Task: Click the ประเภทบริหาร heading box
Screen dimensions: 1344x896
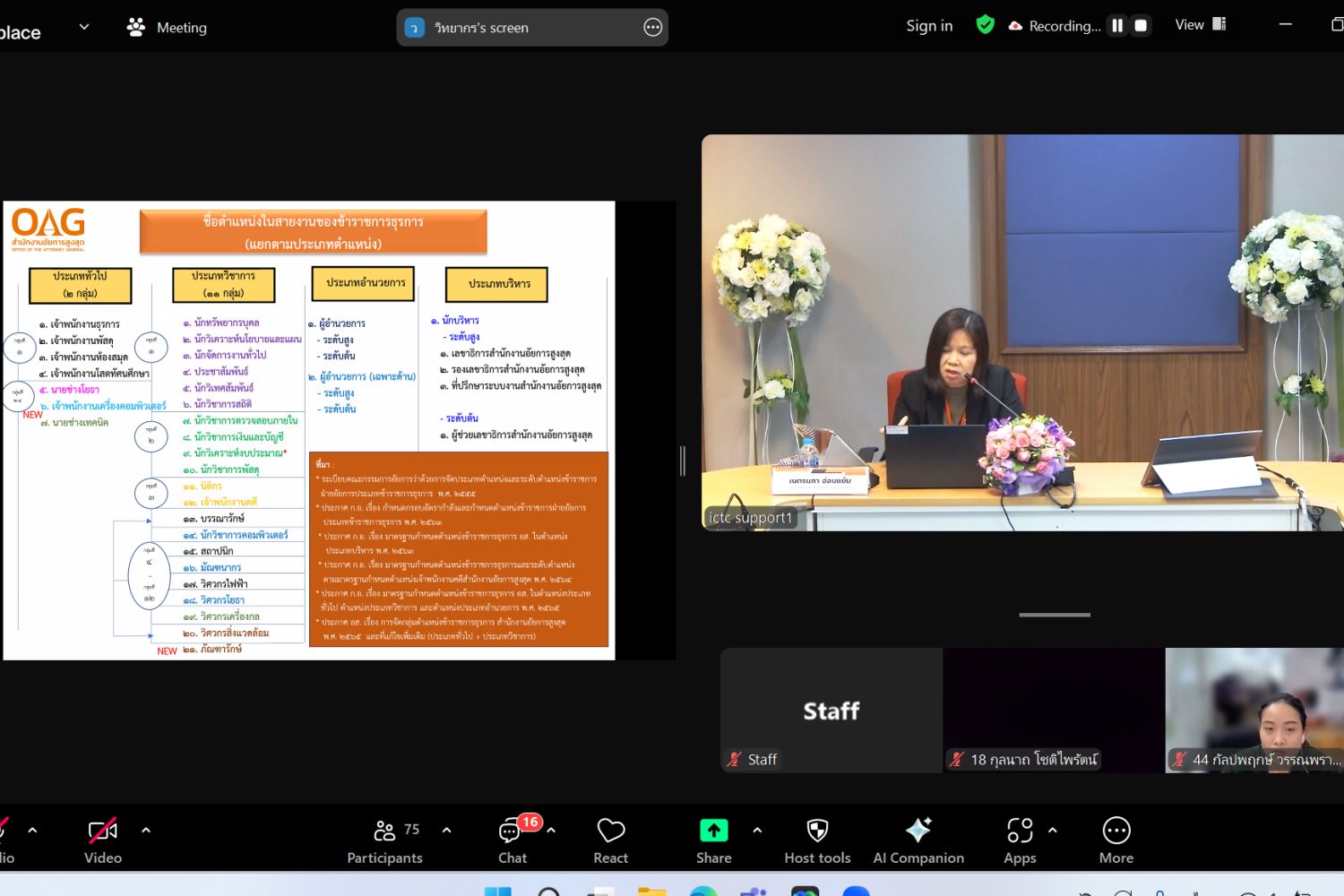Action: tap(497, 284)
